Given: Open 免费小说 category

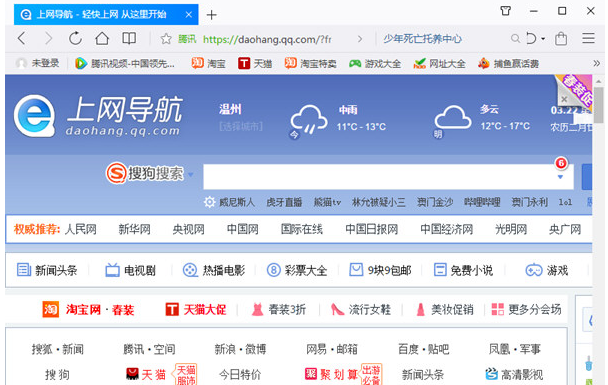Looking at the screenshot, I should (x=463, y=270).
